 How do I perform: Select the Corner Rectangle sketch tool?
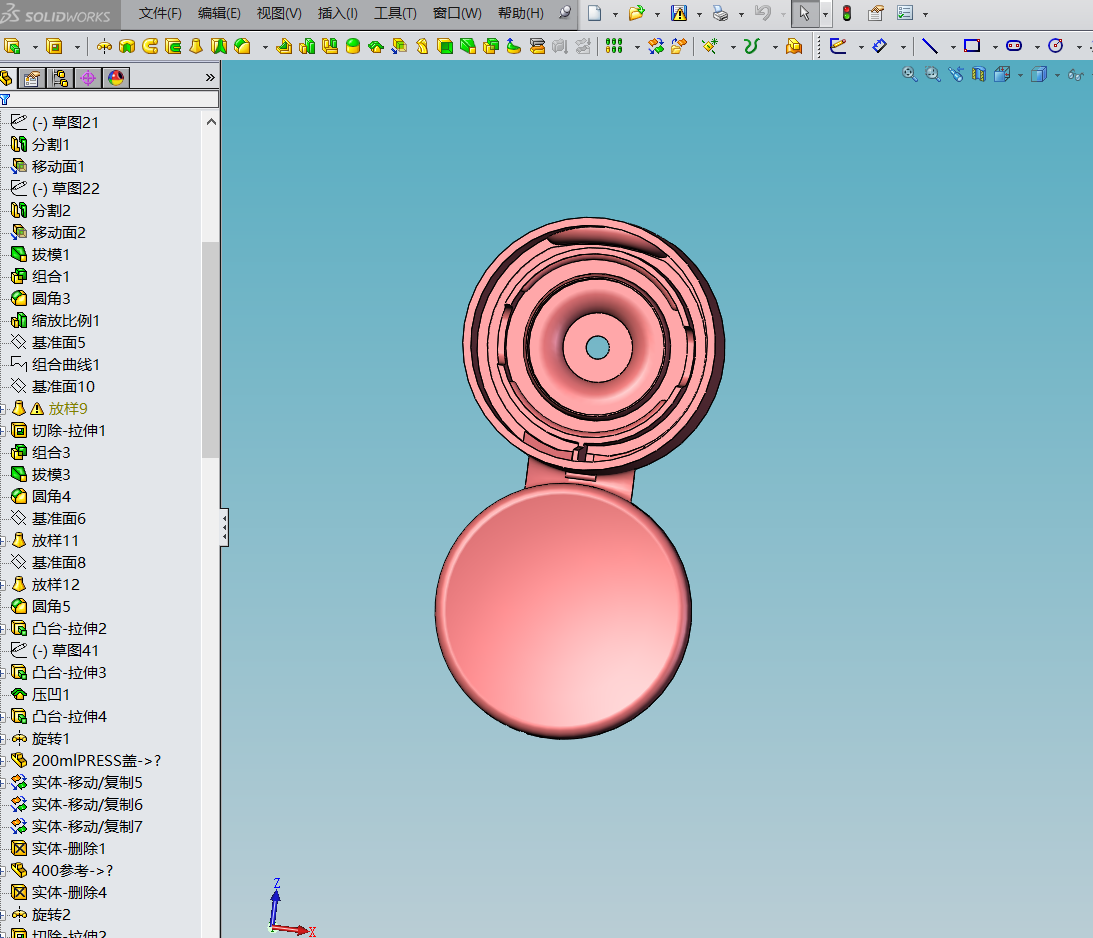pyautogui.click(x=972, y=47)
